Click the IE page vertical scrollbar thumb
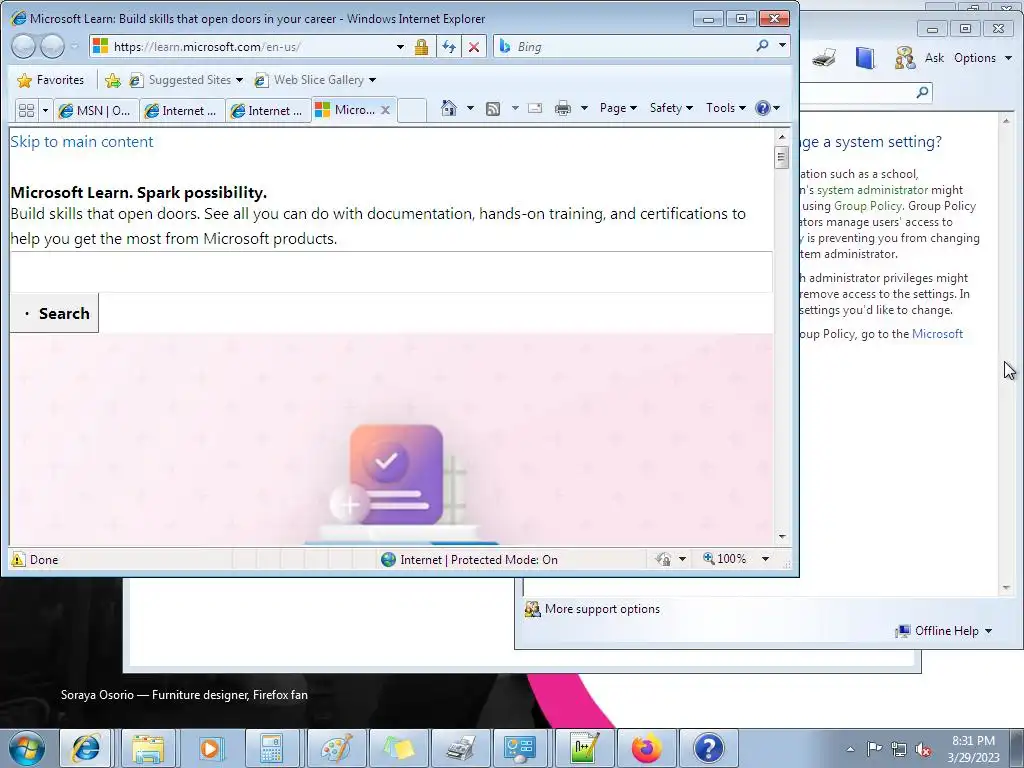The image size is (1024, 768). tap(781, 157)
